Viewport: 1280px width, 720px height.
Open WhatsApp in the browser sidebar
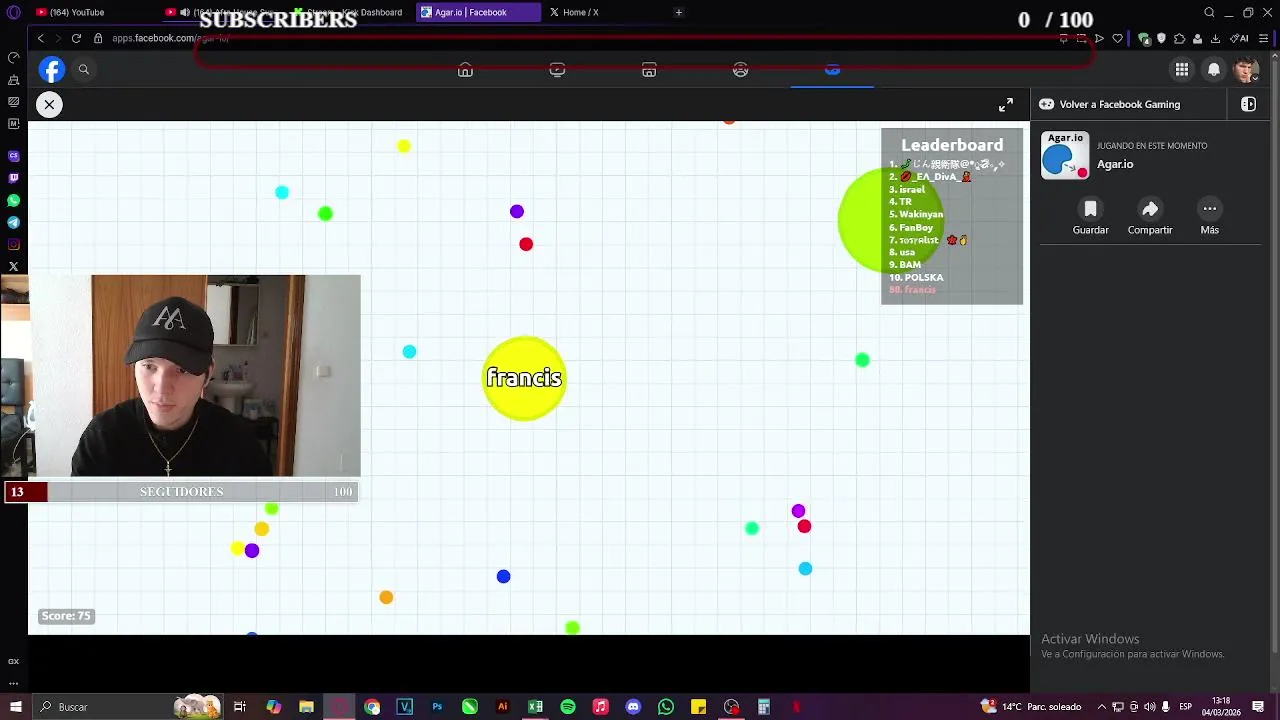[13, 200]
